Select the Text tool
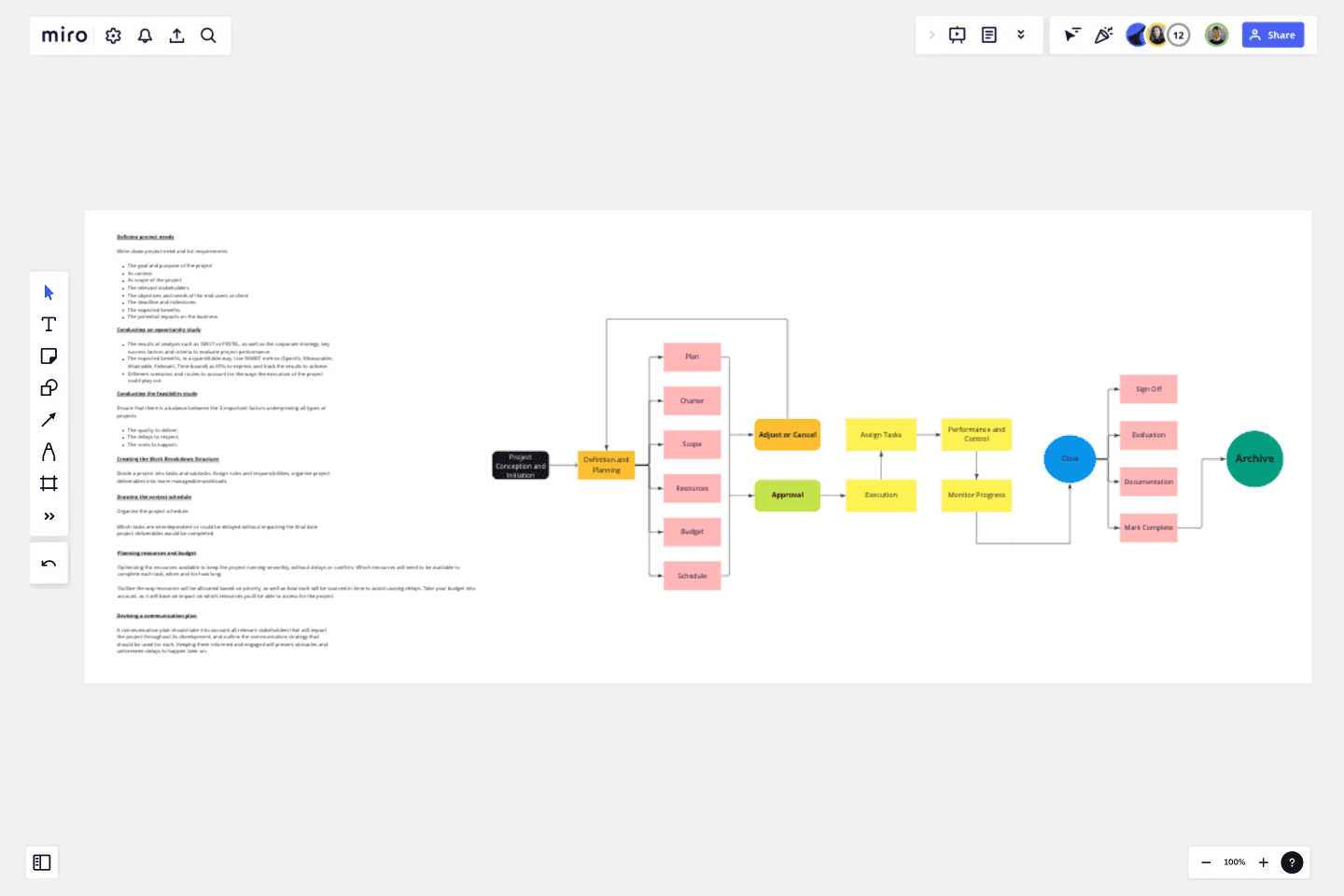Screen dimensions: 1344x896 [x=49, y=324]
